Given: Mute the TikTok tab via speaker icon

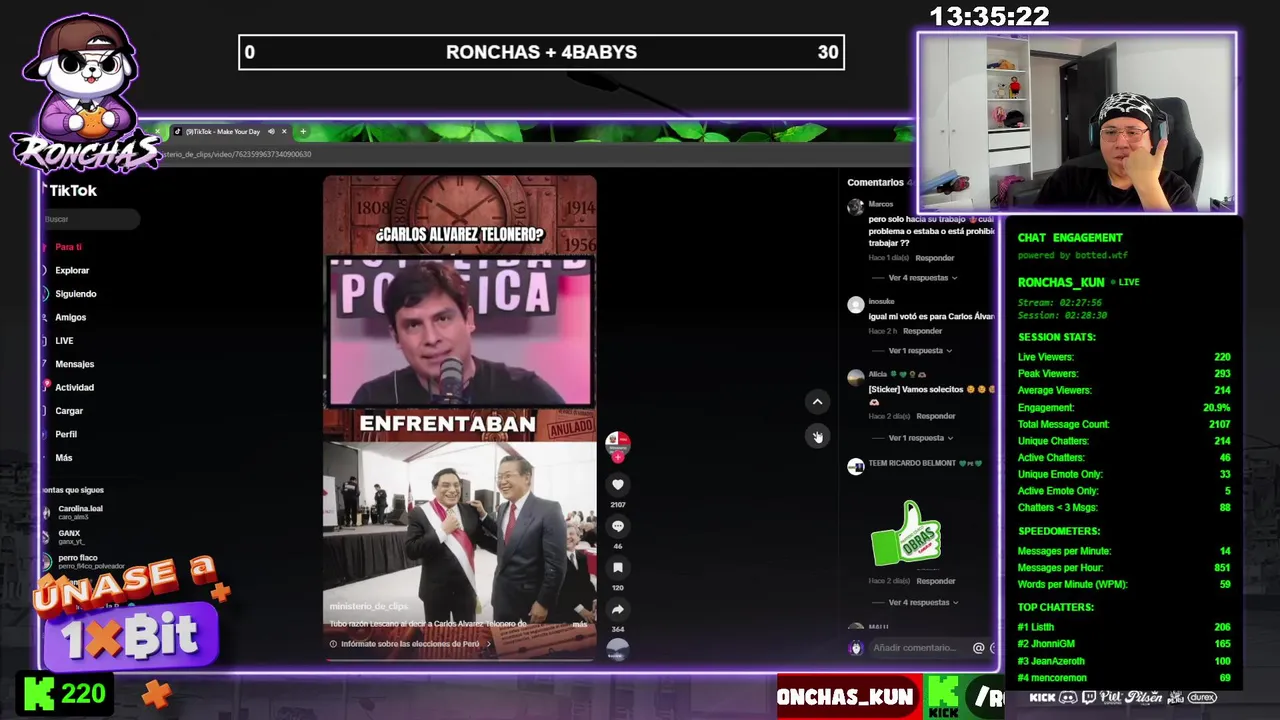Looking at the screenshot, I should click(x=271, y=131).
